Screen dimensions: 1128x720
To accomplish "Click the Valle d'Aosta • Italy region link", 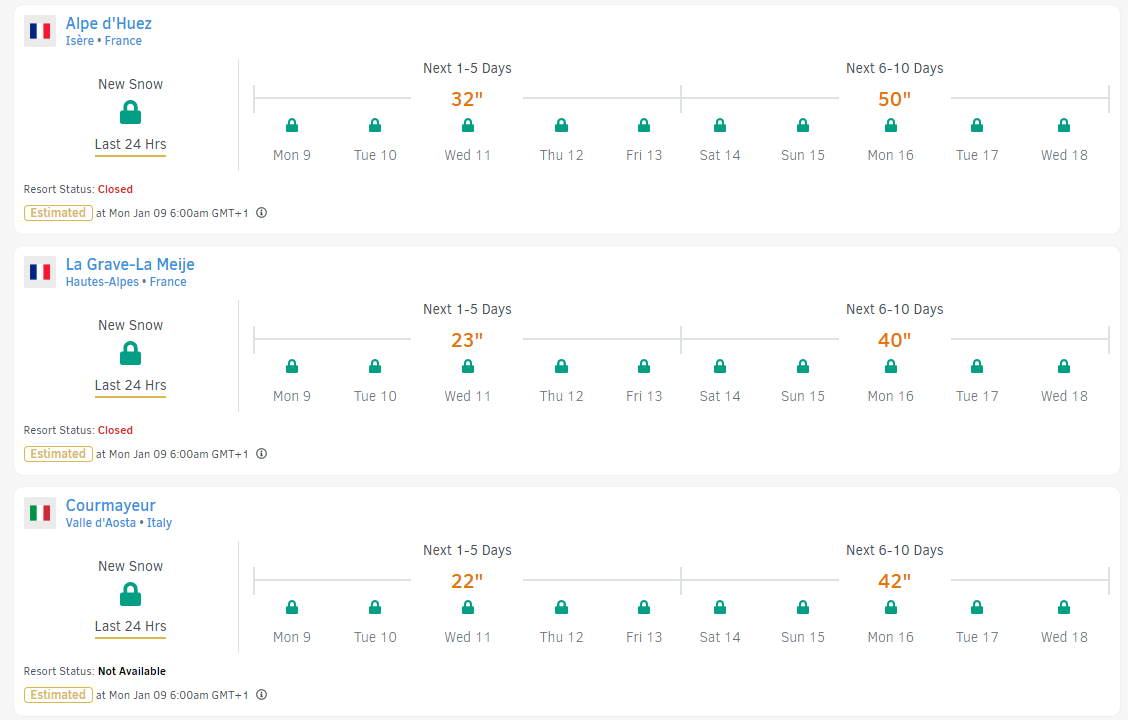I will [119, 523].
